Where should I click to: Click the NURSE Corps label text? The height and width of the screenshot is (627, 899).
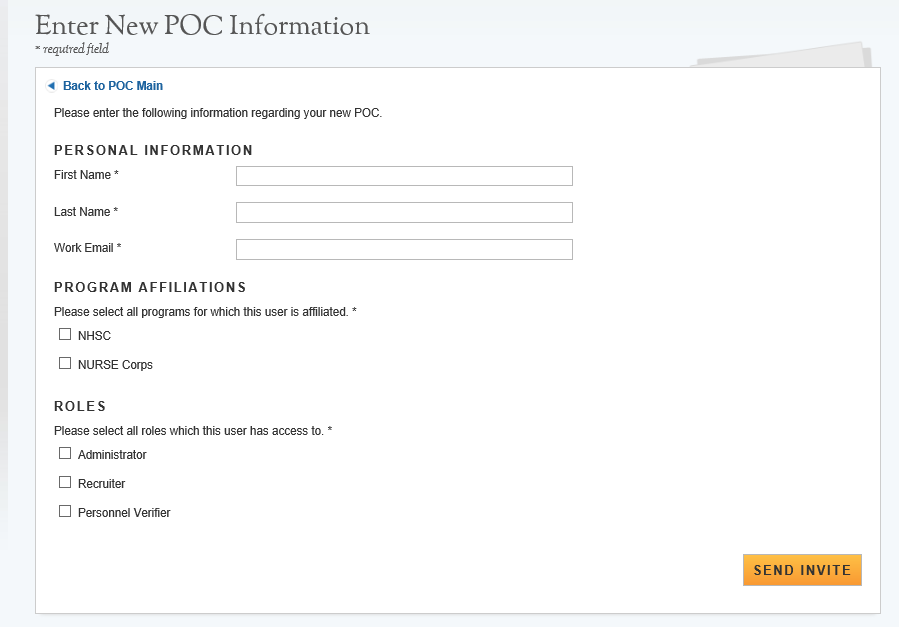pyautogui.click(x=115, y=365)
